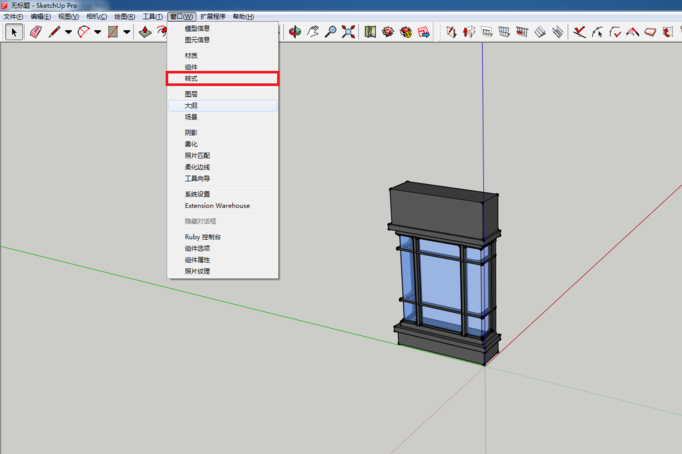Activate the Line pencil tool
Screen dimensions: 682x454
(54, 32)
